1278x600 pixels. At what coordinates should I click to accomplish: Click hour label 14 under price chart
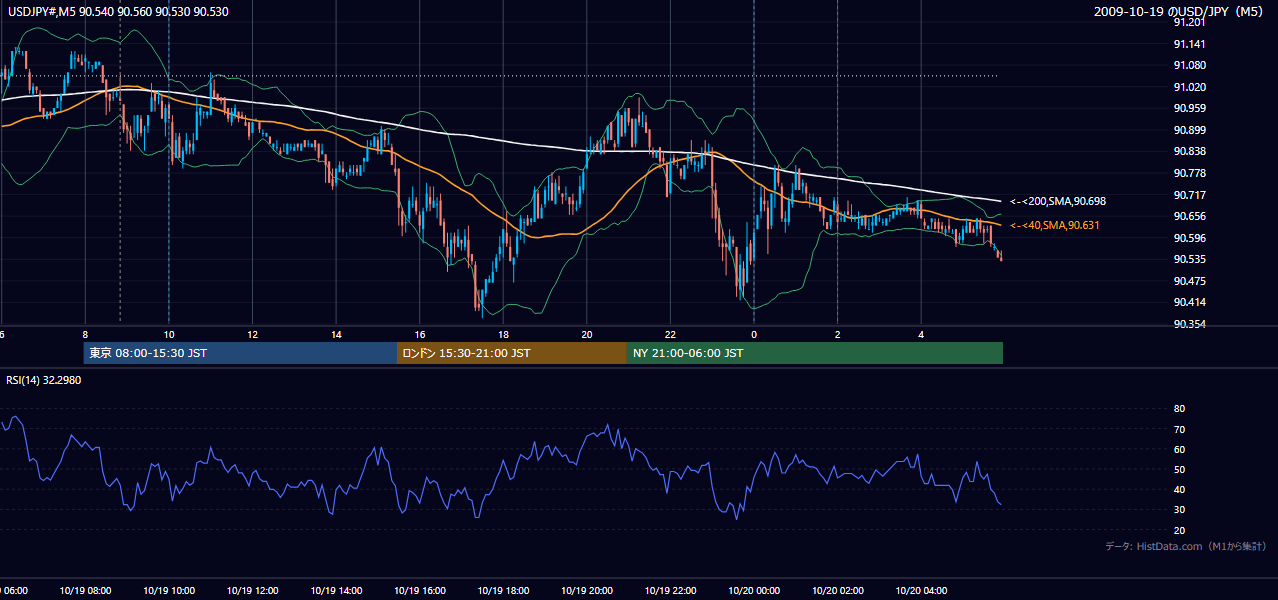click(x=336, y=335)
